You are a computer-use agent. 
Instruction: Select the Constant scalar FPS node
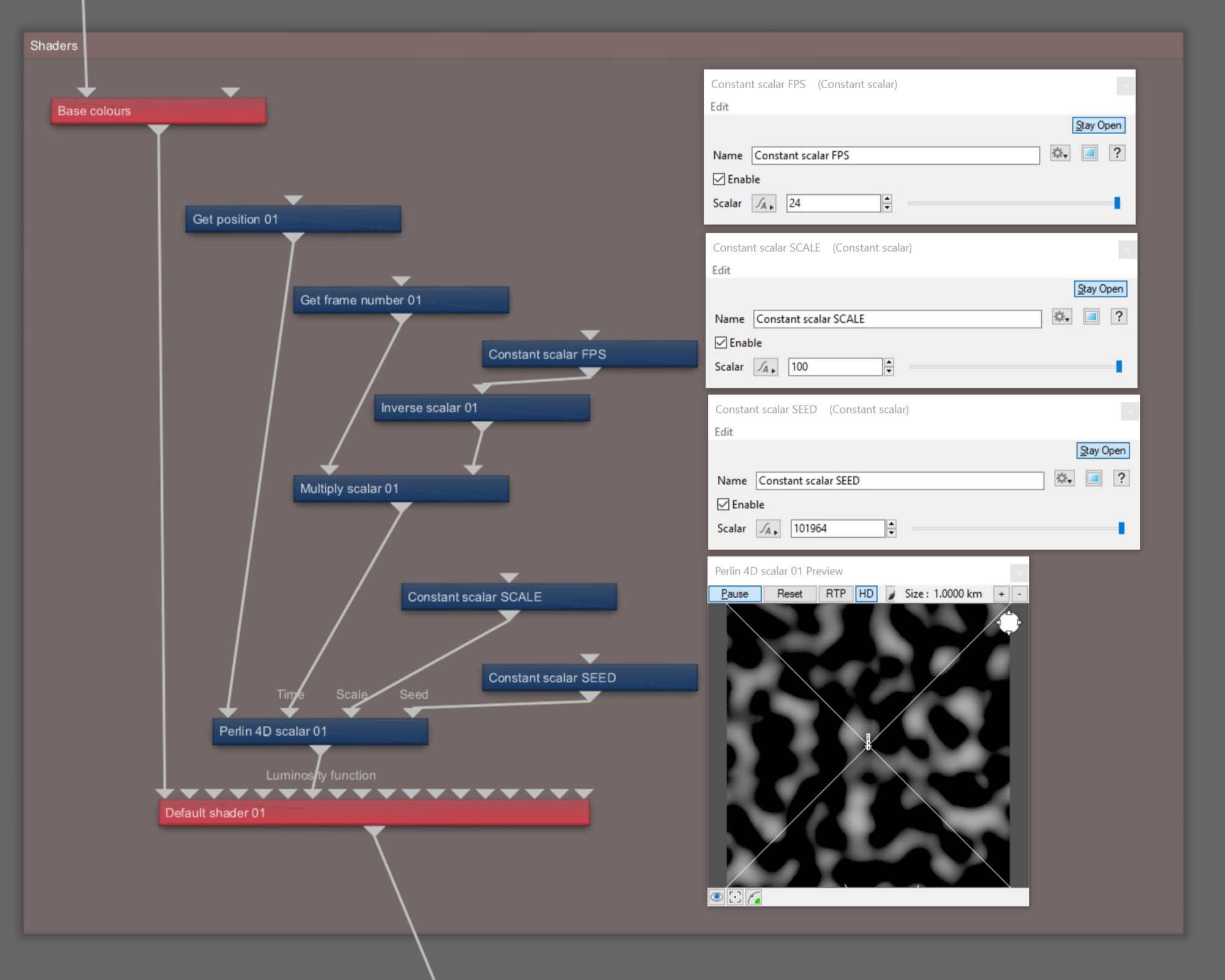pyautogui.click(x=590, y=354)
